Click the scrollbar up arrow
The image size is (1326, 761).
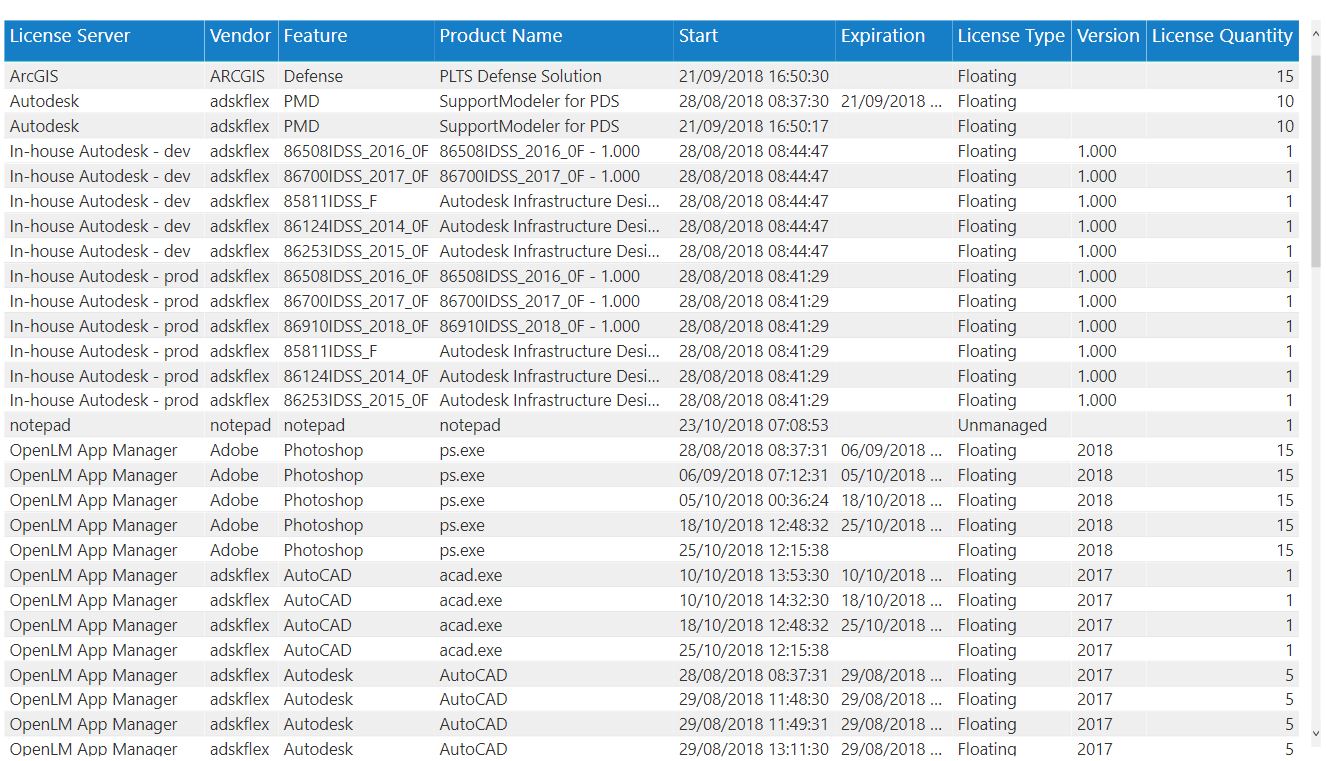pos(1315,29)
